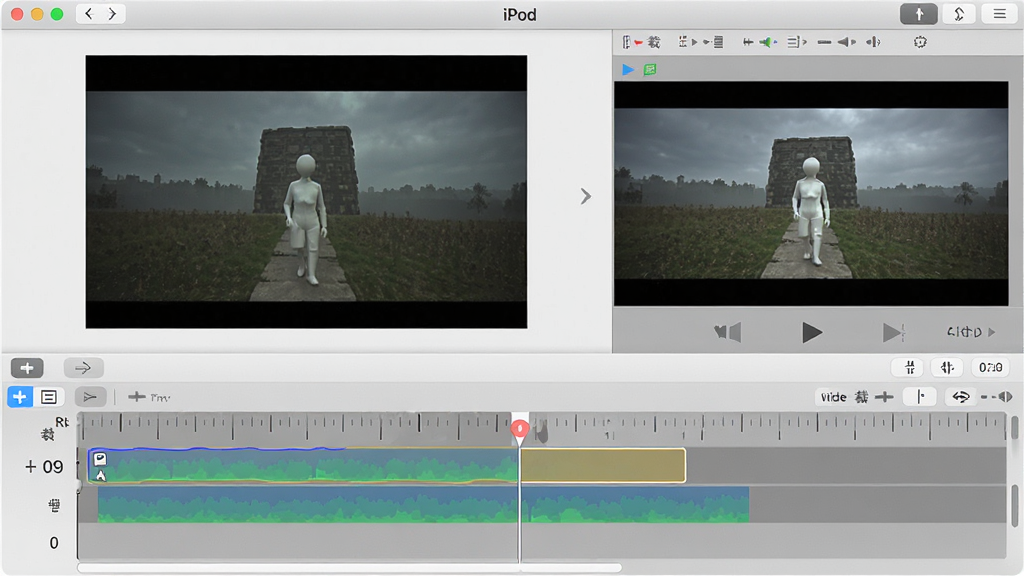Click the list icon left of the green speaker
The width and height of the screenshot is (1024, 576).
(x=716, y=42)
